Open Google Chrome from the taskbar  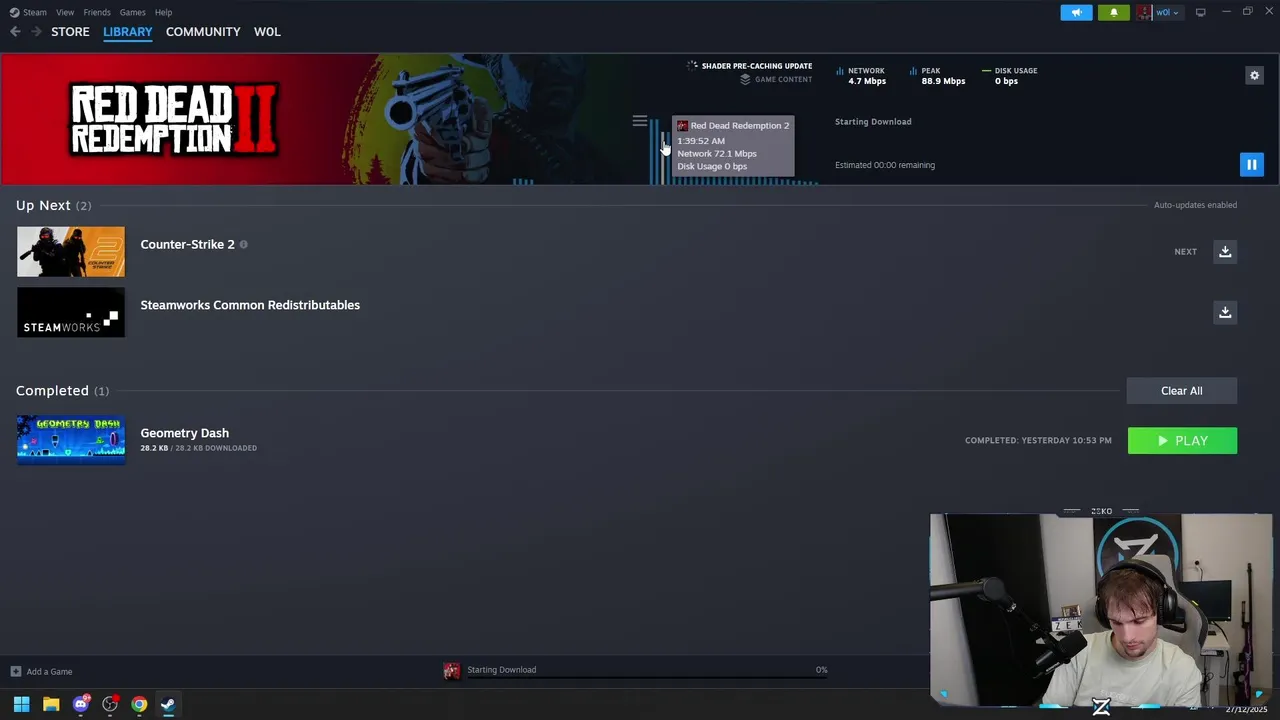point(139,704)
